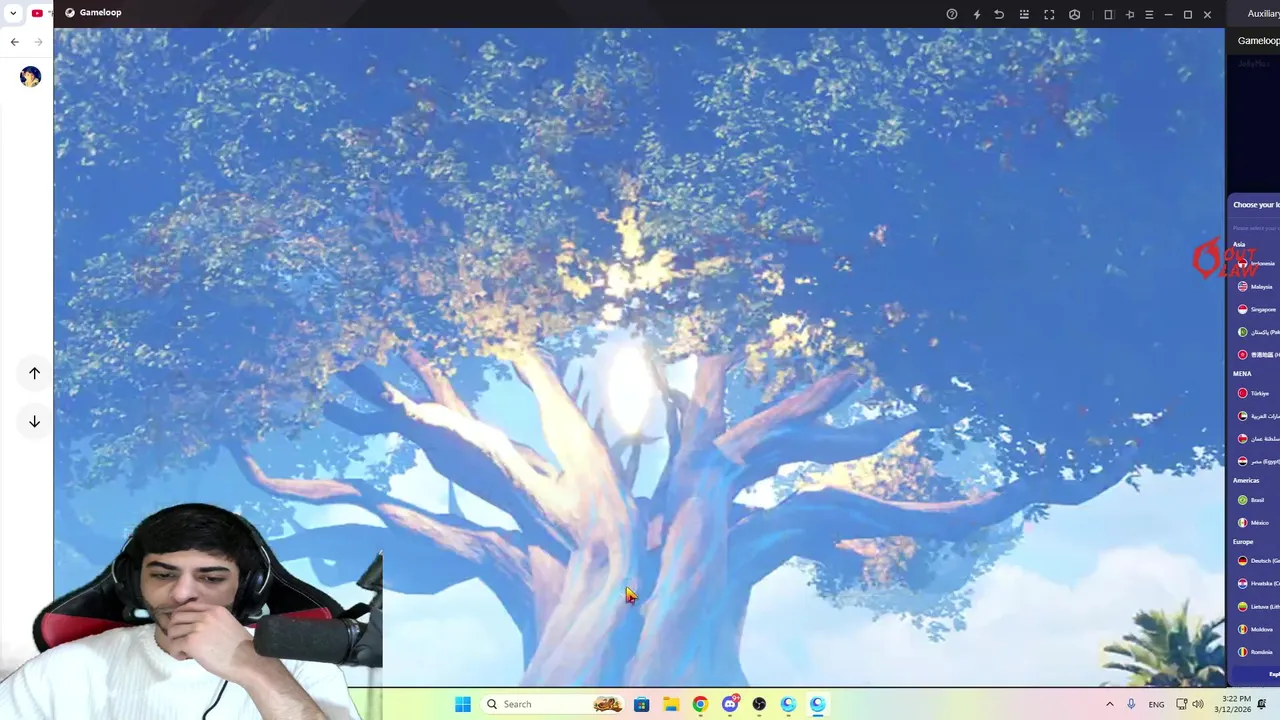Click the steering-wheel style icon in title bar

(1075, 14)
